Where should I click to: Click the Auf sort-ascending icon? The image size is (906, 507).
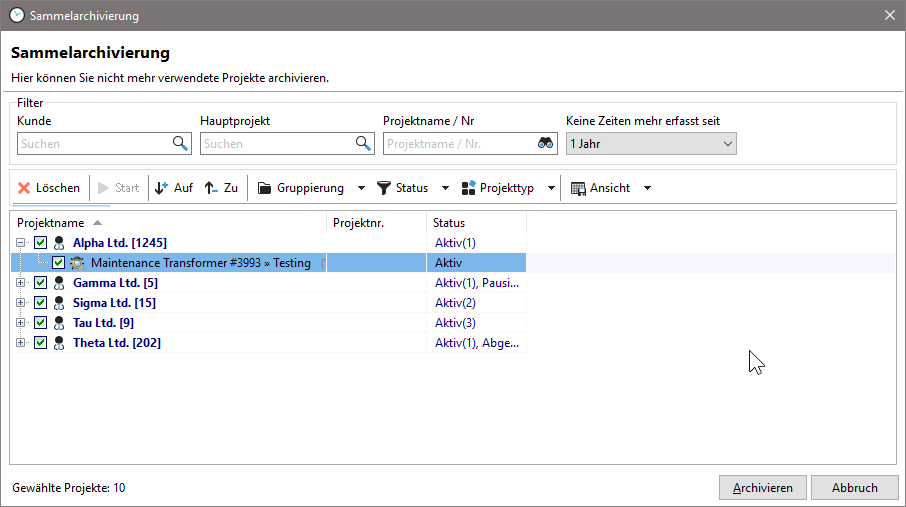click(x=162, y=188)
